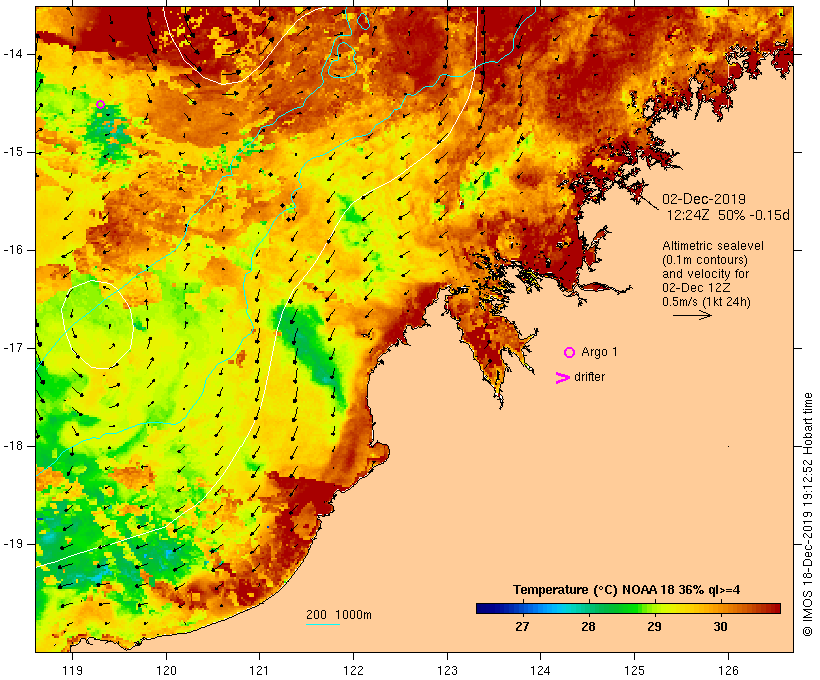Click the '(0.1m contours)' legend text
The width and height of the screenshot is (820, 680).
point(705,260)
